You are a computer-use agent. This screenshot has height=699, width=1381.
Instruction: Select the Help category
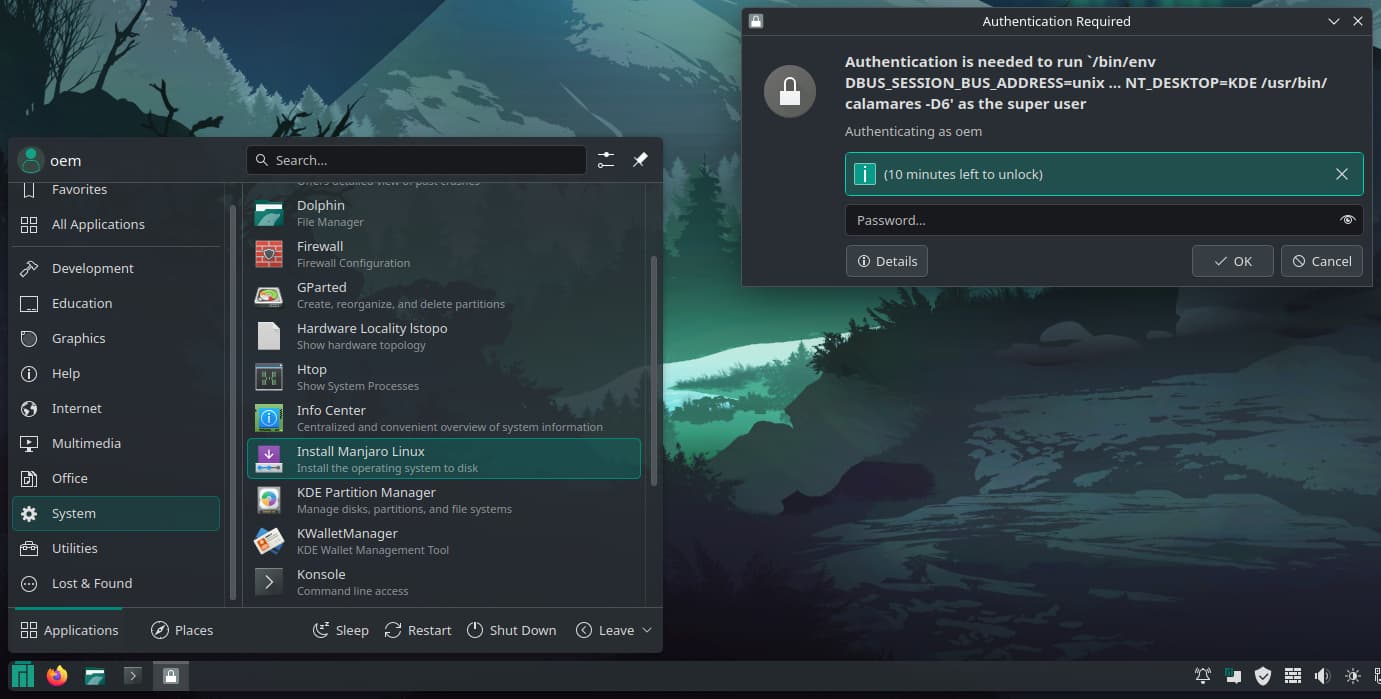116,373
